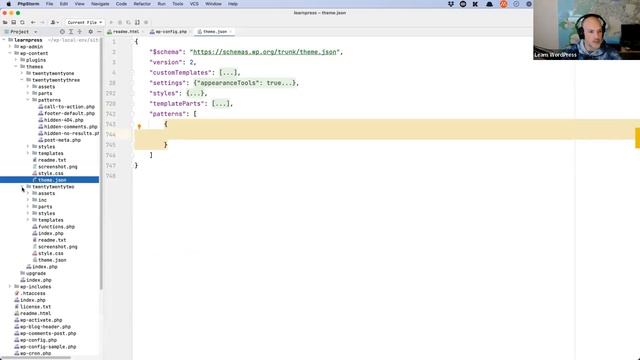
Task: Select wp-activate.php in project tree
Action: tap(41, 320)
